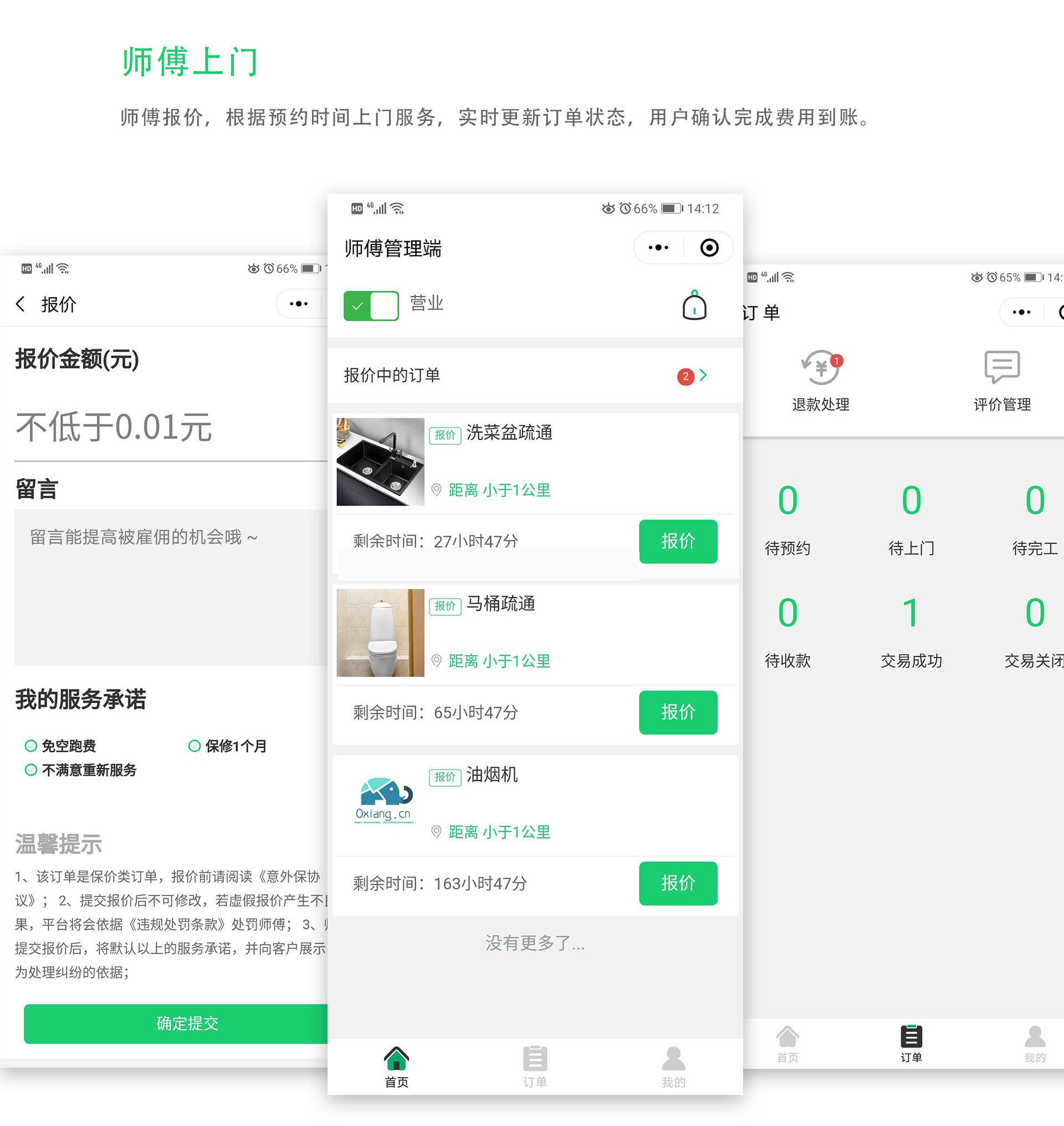Open the three-dots menu in 师傅管理端
Viewport: 1064px width, 1126px height.
tap(658, 247)
